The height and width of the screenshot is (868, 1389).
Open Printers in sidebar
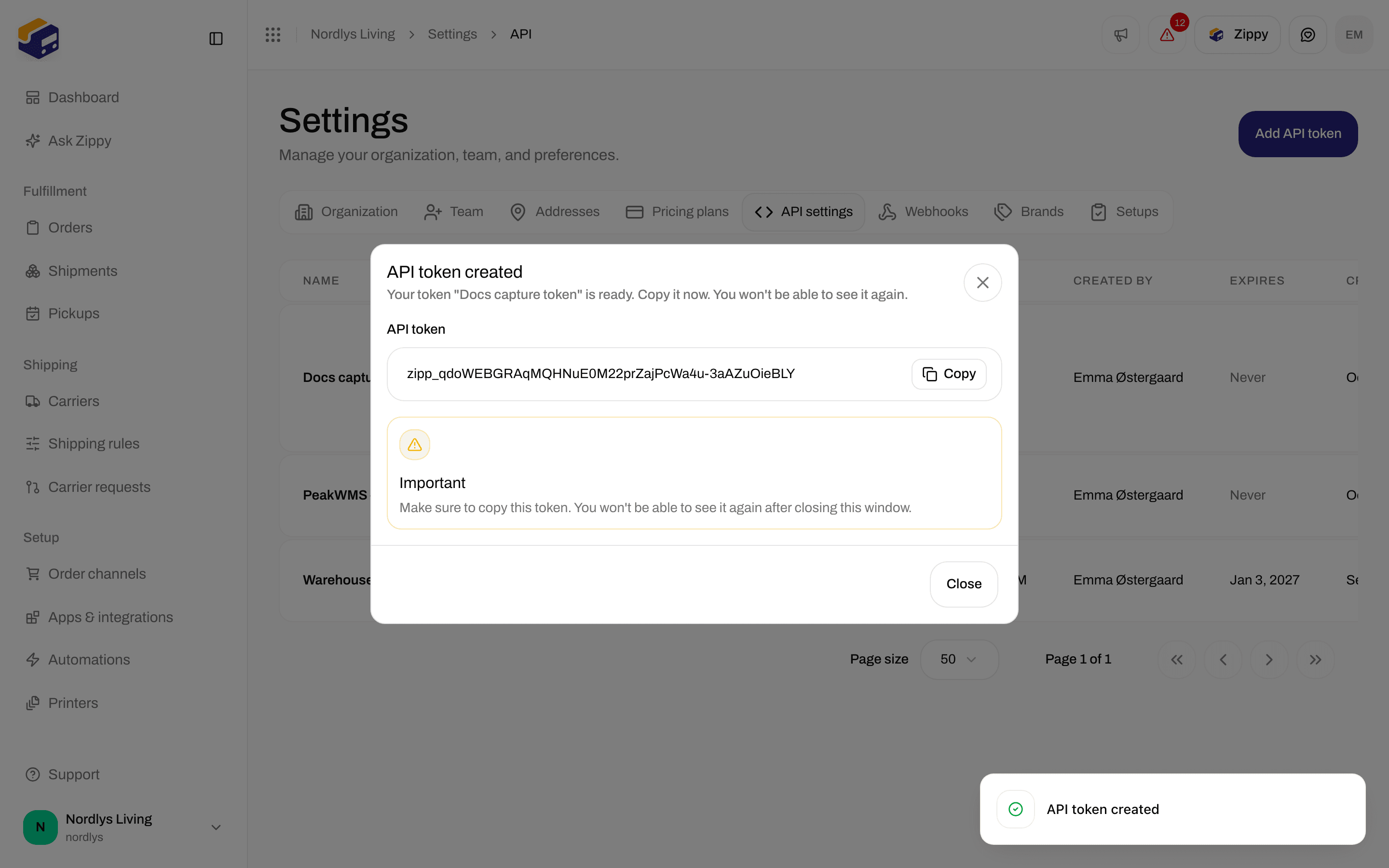pos(61,703)
